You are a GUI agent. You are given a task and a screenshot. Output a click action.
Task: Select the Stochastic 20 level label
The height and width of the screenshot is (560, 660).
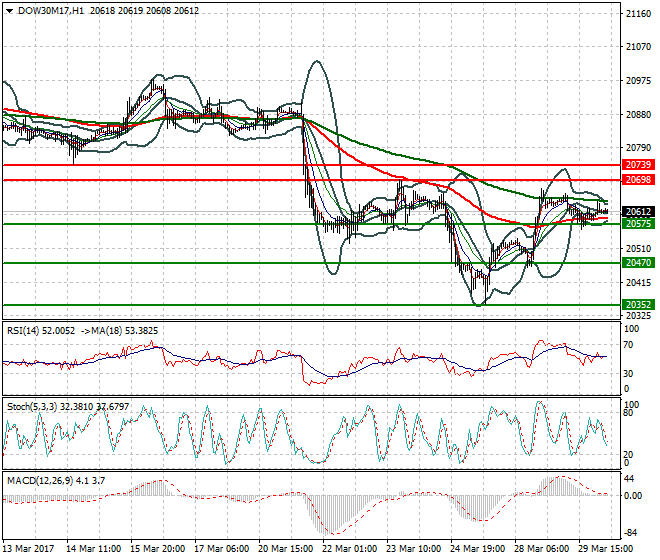(628, 454)
